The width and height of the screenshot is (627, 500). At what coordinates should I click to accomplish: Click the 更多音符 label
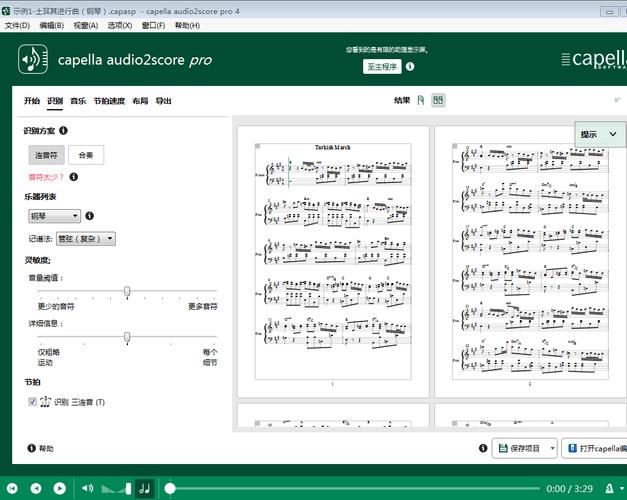coord(203,306)
